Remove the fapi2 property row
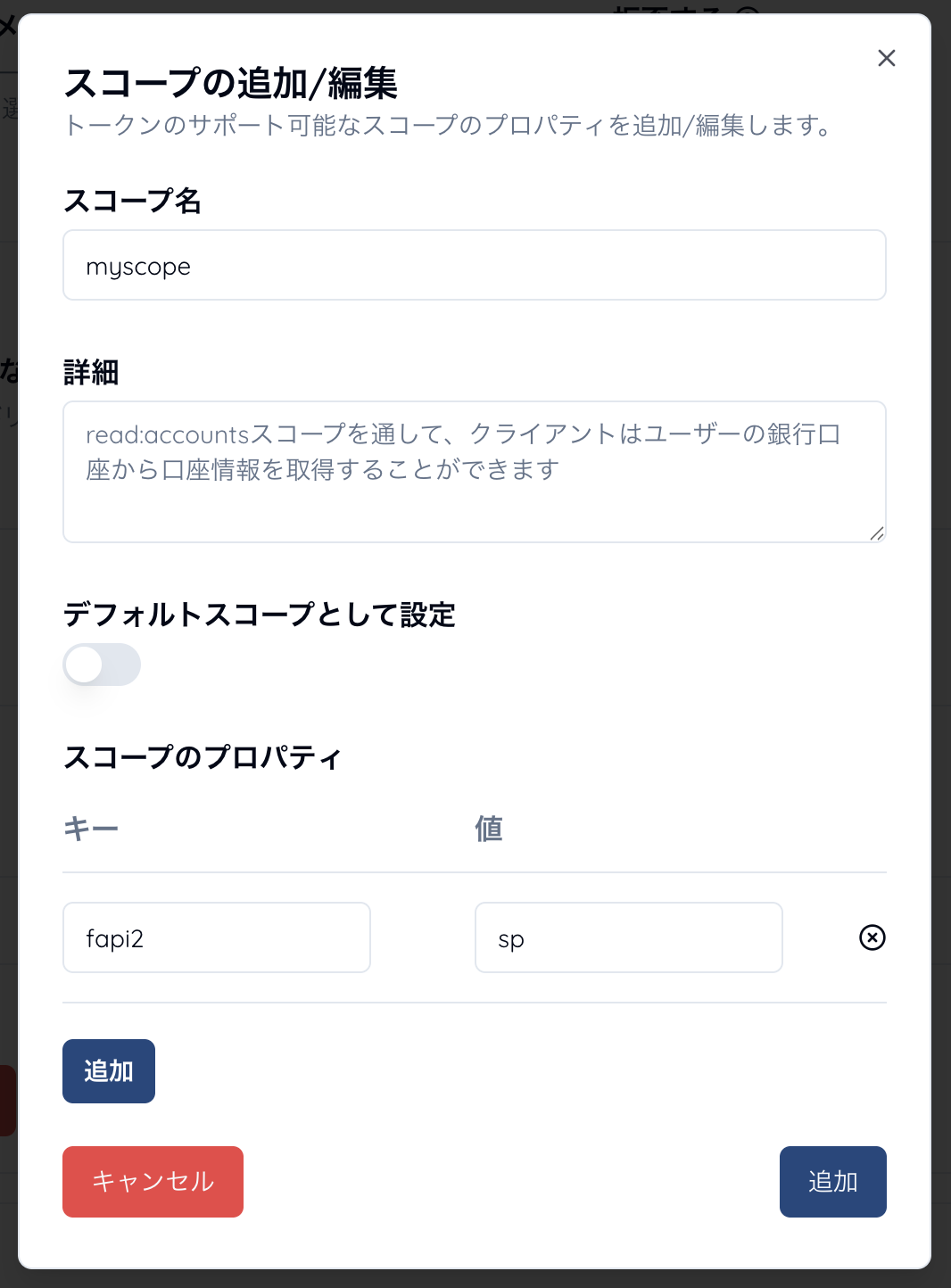 click(872, 937)
